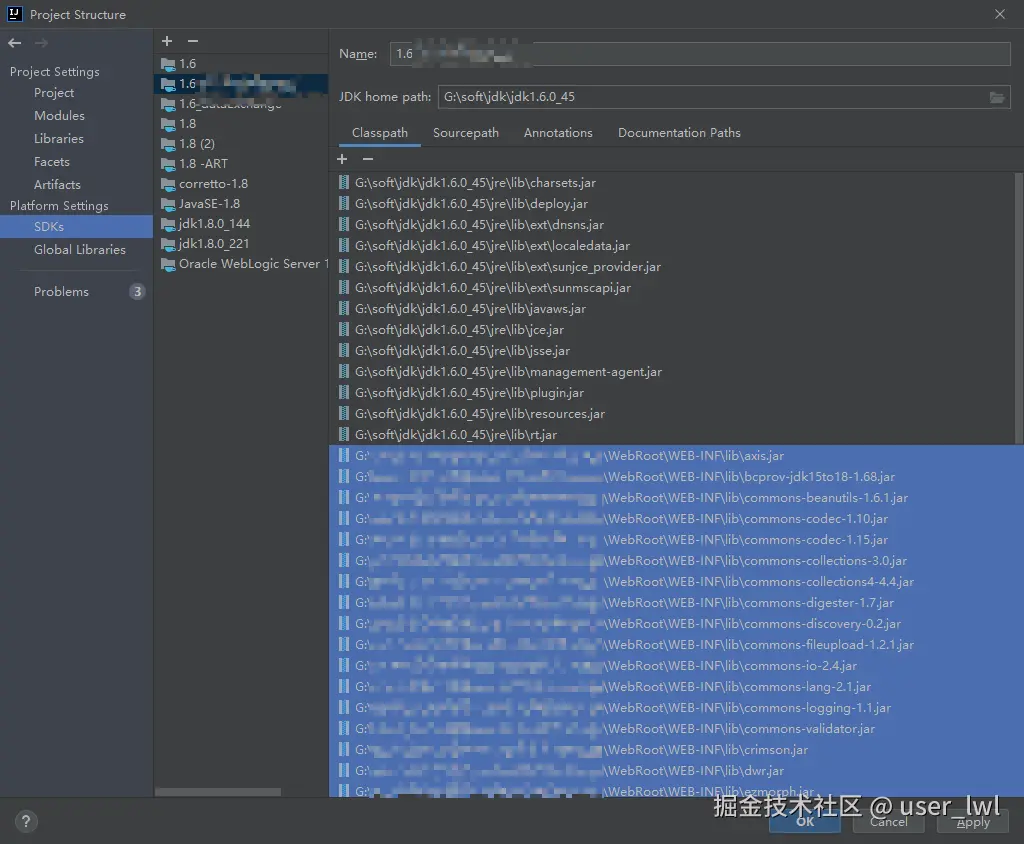Select the 1.8 (2) SDK entry

[241, 144]
